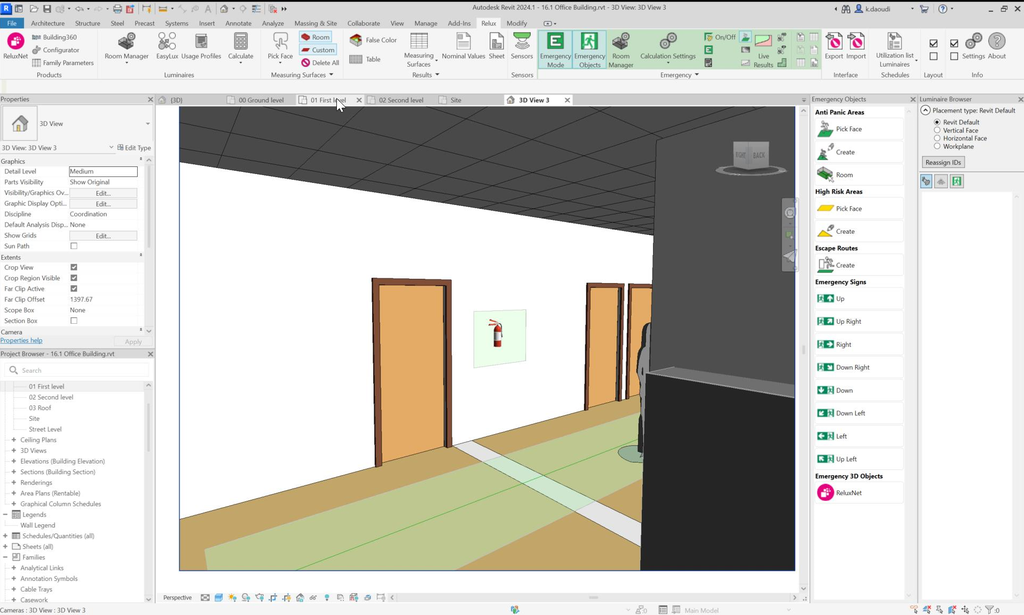This screenshot has width=1024, height=615.
Task: Open Properties help link
Action: pyautogui.click(x=22, y=341)
